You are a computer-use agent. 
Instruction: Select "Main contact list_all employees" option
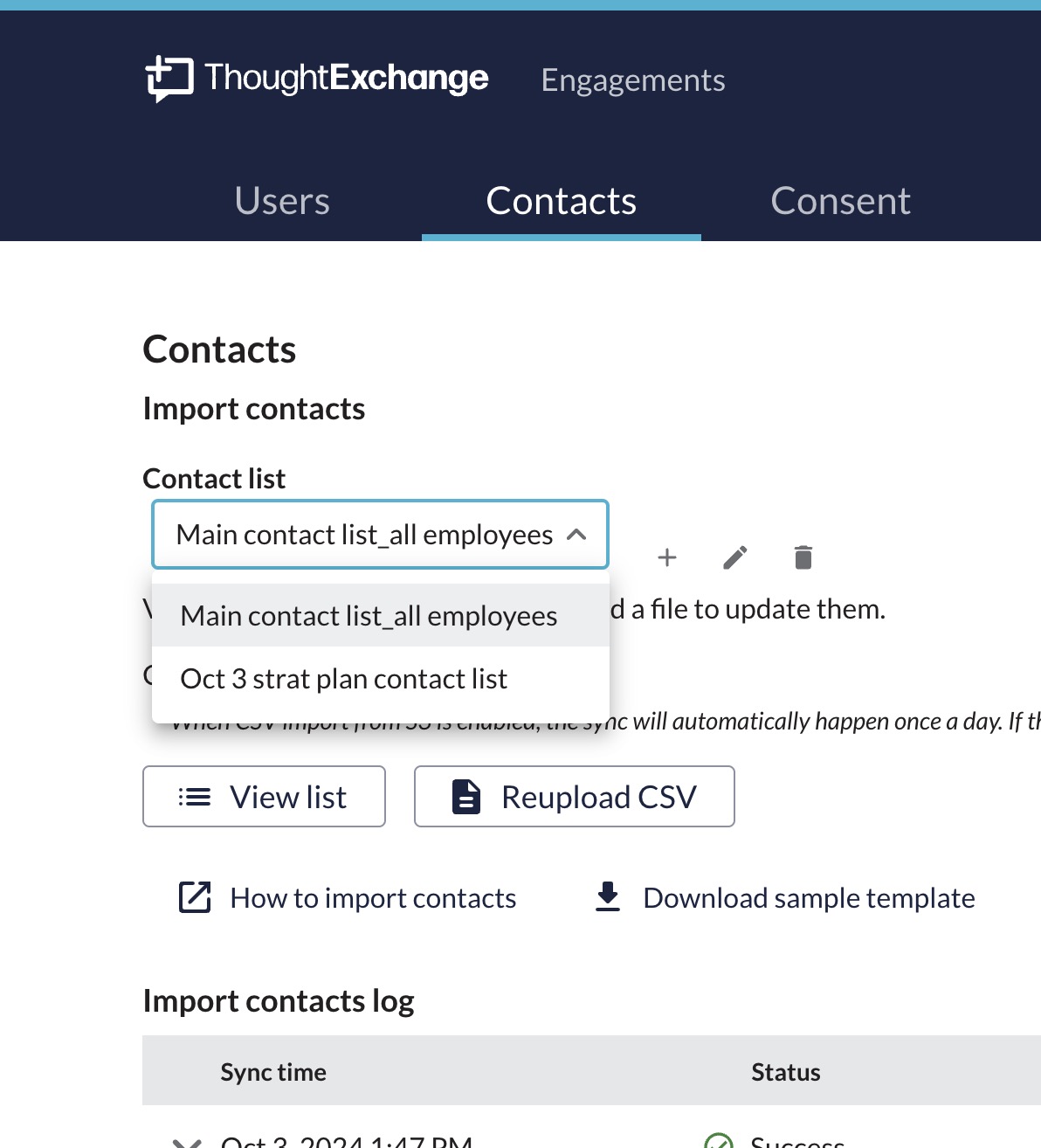click(x=369, y=616)
